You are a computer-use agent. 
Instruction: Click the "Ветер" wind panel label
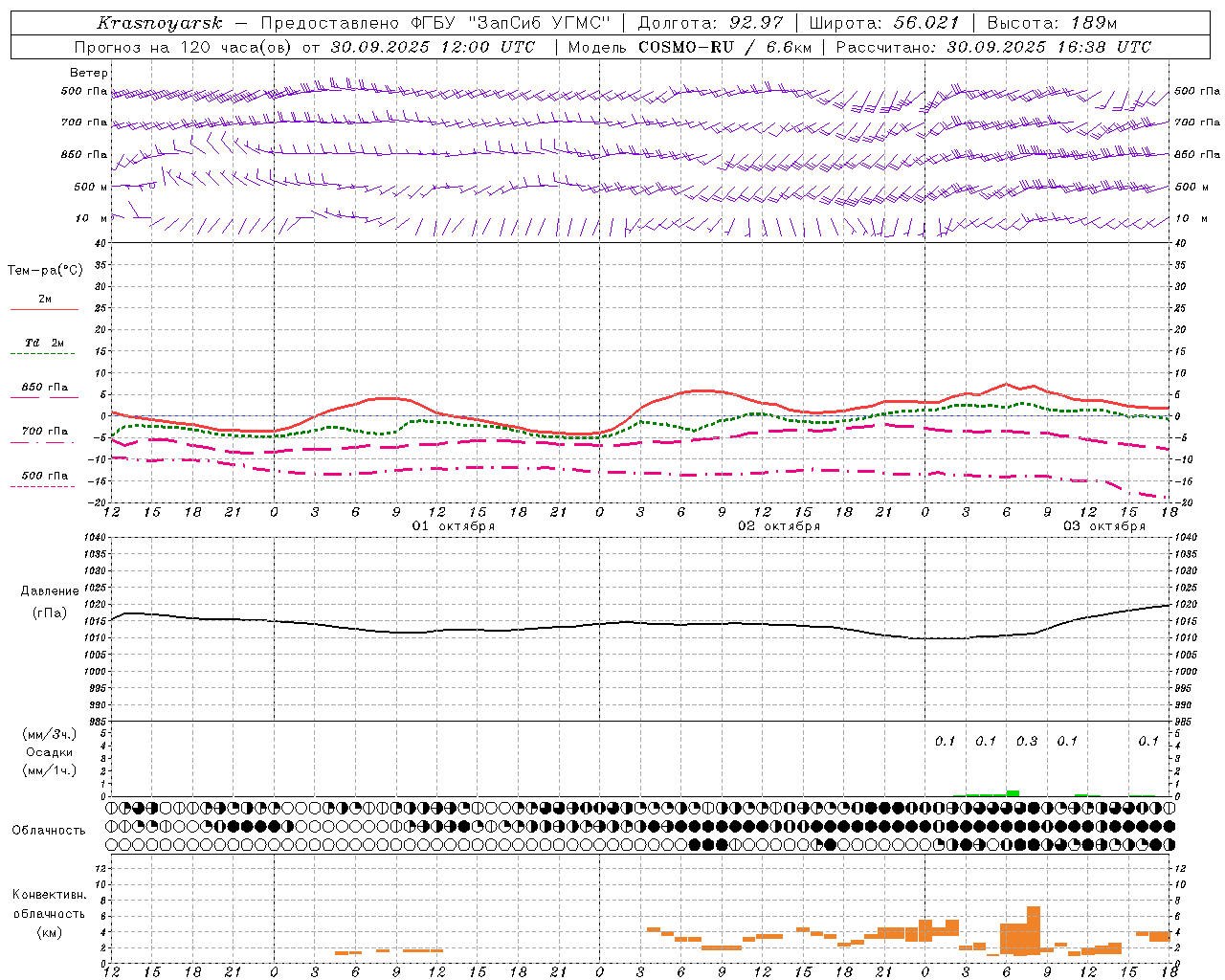point(89,73)
